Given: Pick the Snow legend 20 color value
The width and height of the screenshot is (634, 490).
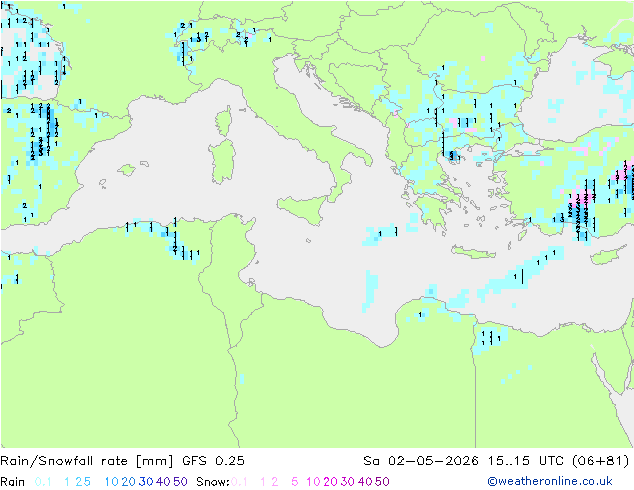Looking at the screenshot, I should 331,482.
